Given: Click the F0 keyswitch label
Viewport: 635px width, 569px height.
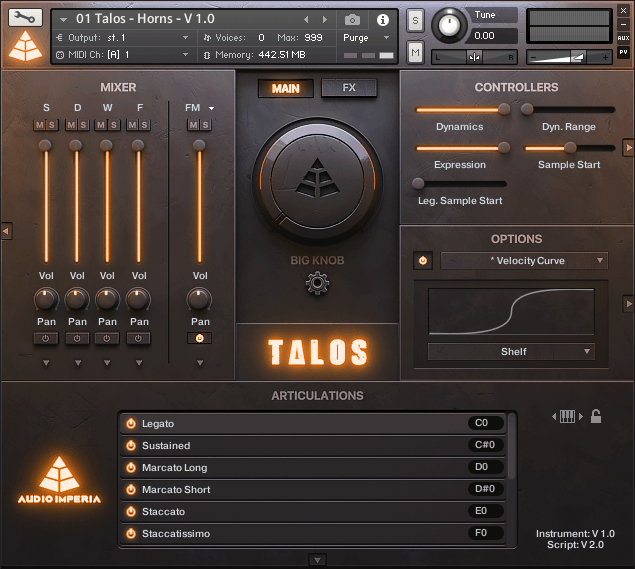Looking at the screenshot, I should pyautogui.click(x=486, y=533).
